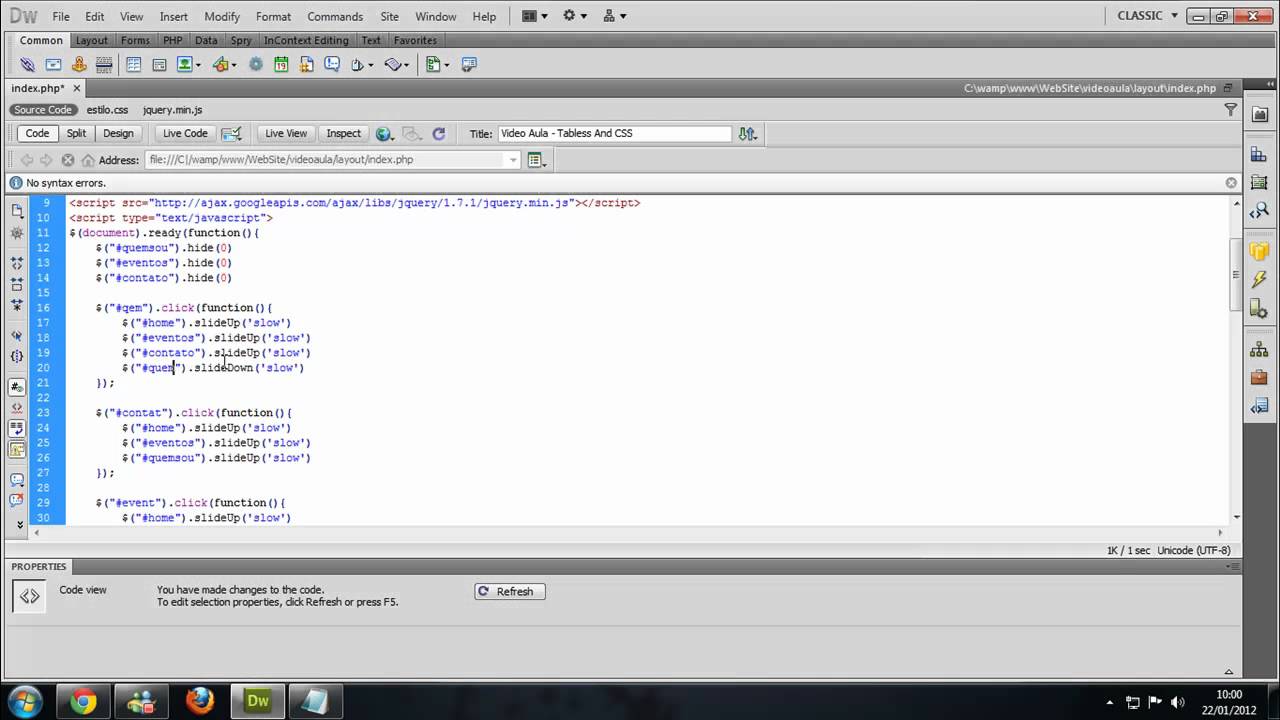Open the Images dropdown in Common toolbar

189,64
